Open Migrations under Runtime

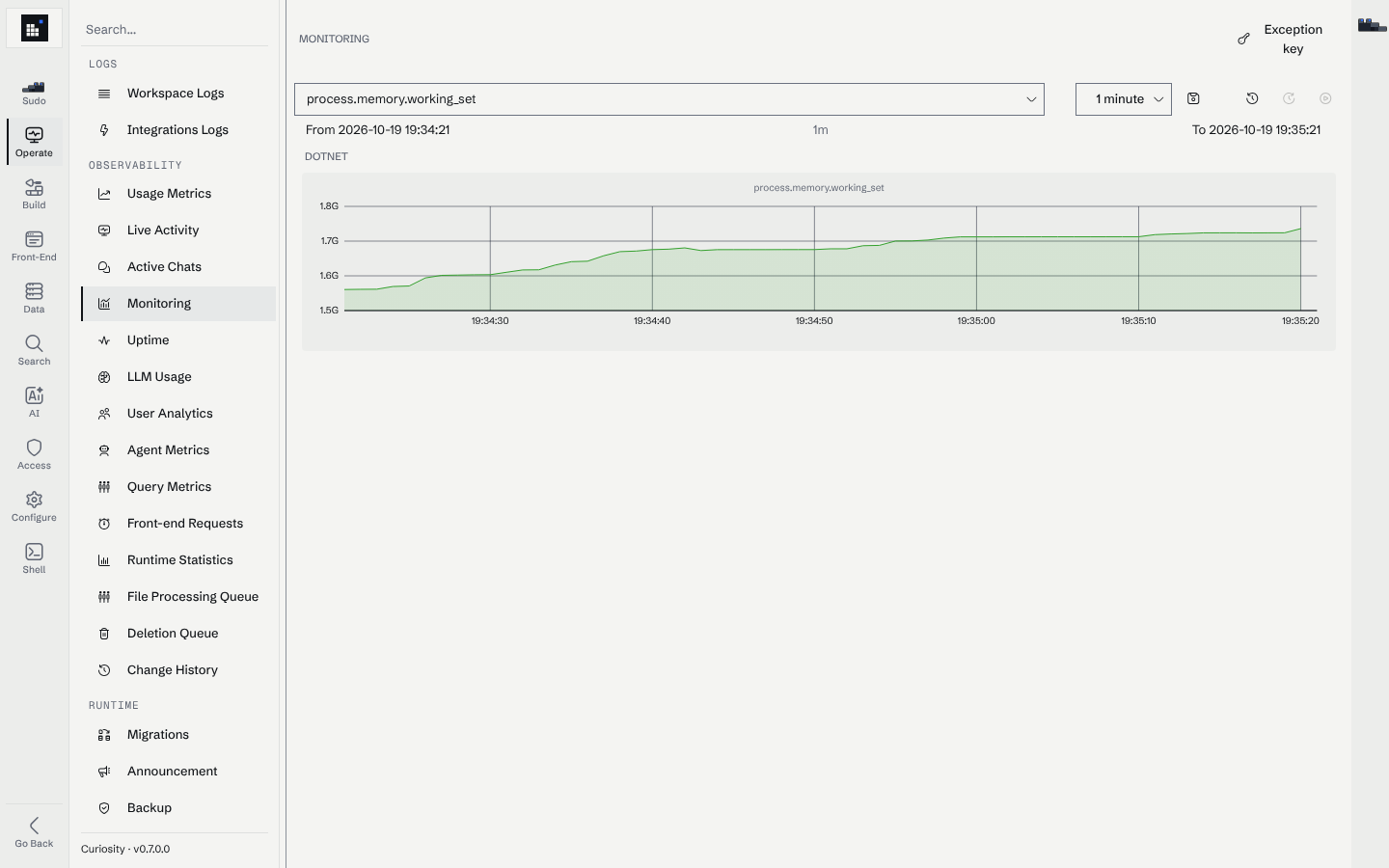pyautogui.click(x=178, y=735)
